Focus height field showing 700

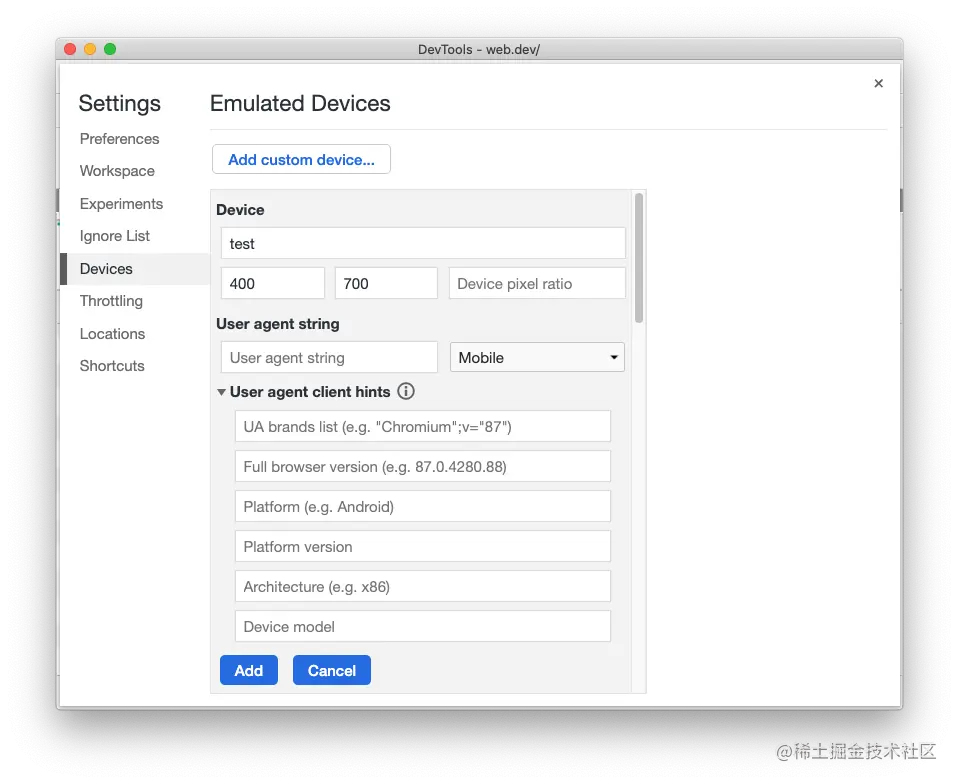pyautogui.click(x=386, y=283)
